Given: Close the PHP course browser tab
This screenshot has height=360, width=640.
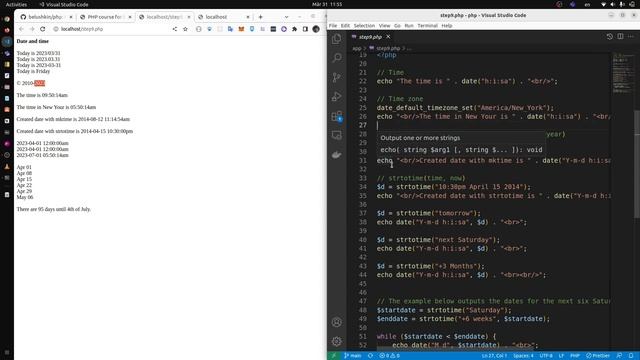Looking at the screenshot, I should click(x=130, y=17).
